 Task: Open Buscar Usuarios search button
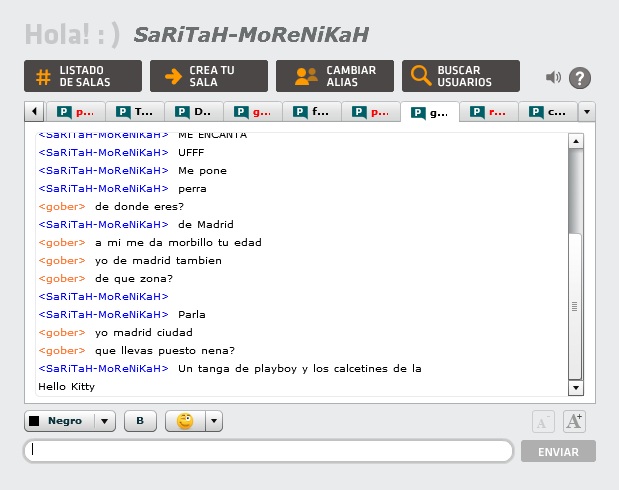pos(461,76)
